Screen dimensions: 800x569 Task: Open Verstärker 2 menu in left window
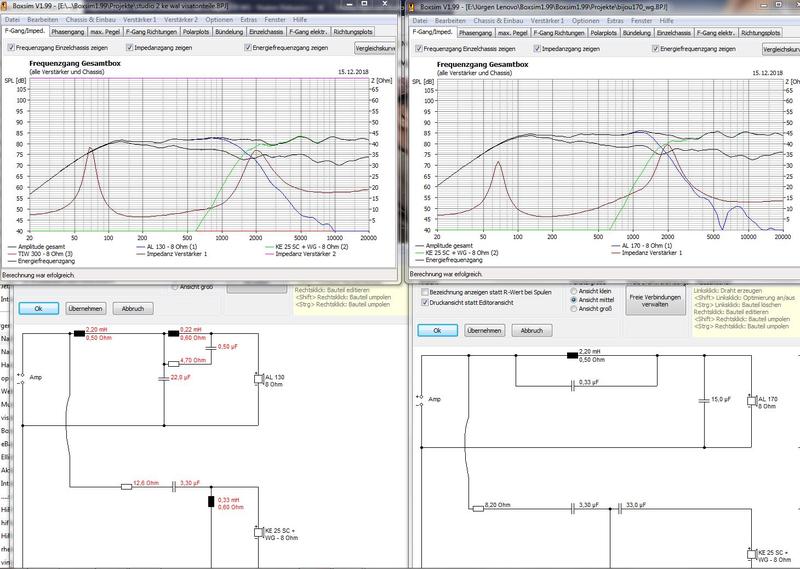point(181,19)
